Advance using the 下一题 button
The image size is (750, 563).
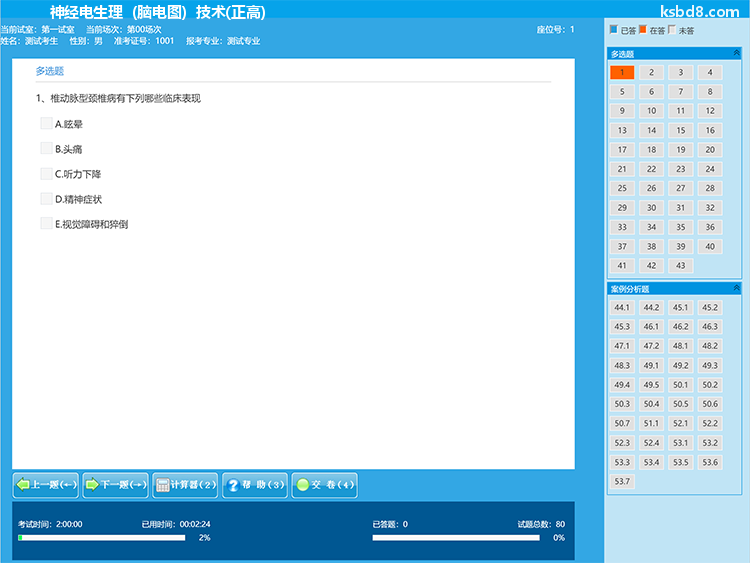[115, 485]
